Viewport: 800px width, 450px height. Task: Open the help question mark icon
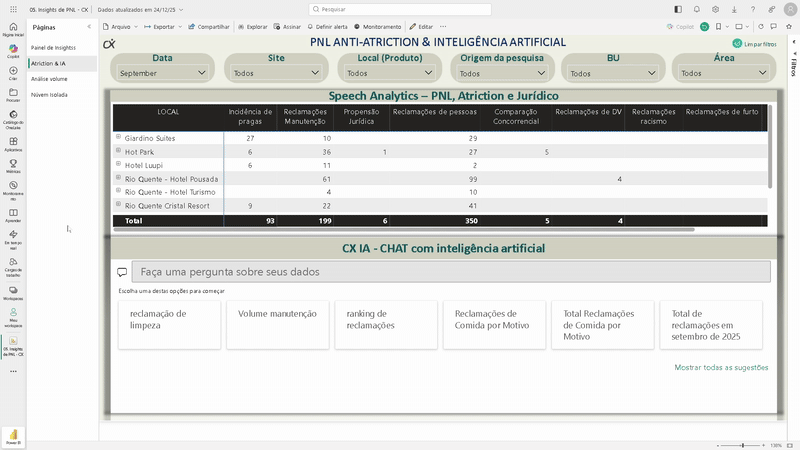click(753, 9)
